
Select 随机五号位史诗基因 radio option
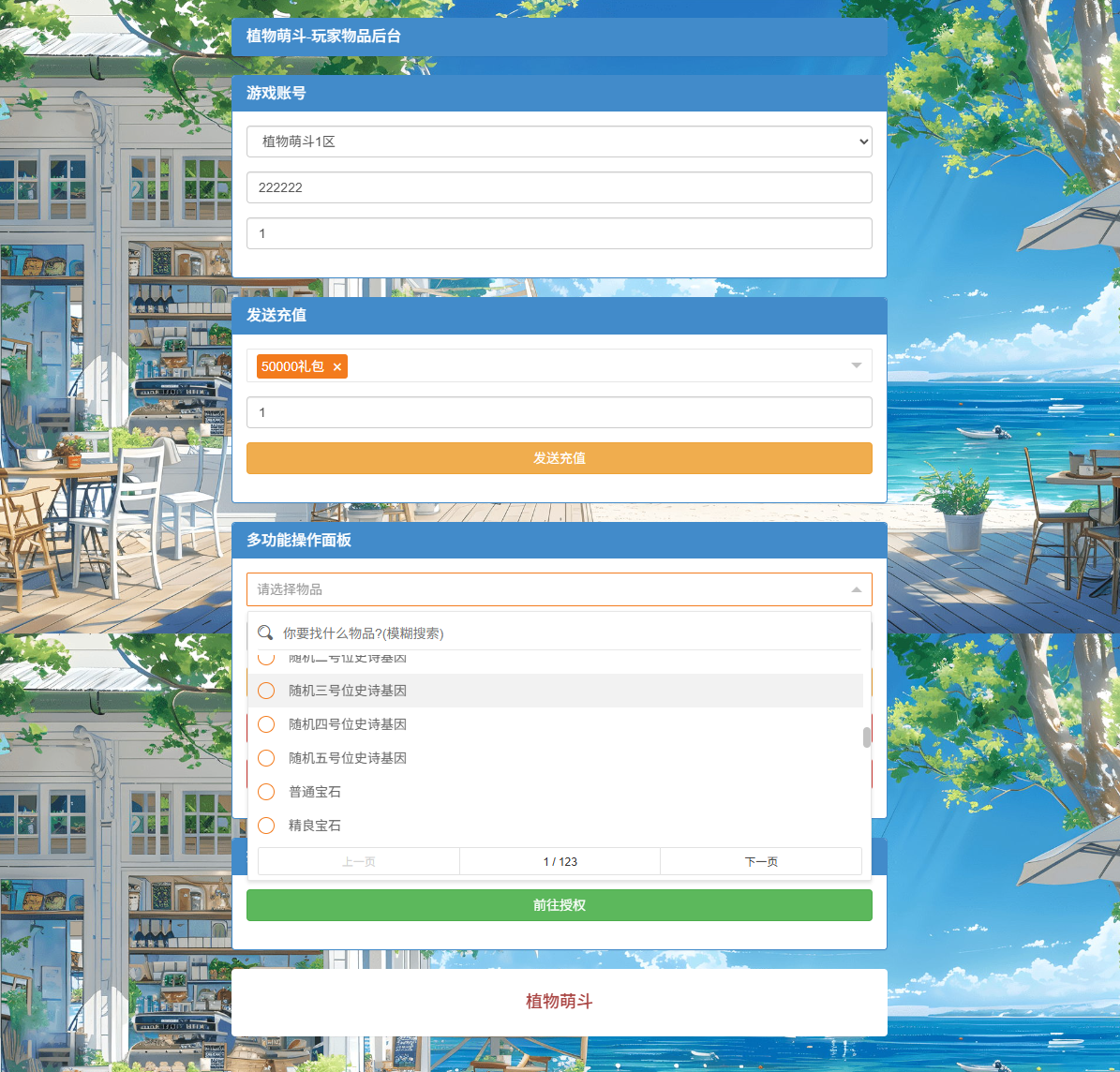tap(266, 758)
